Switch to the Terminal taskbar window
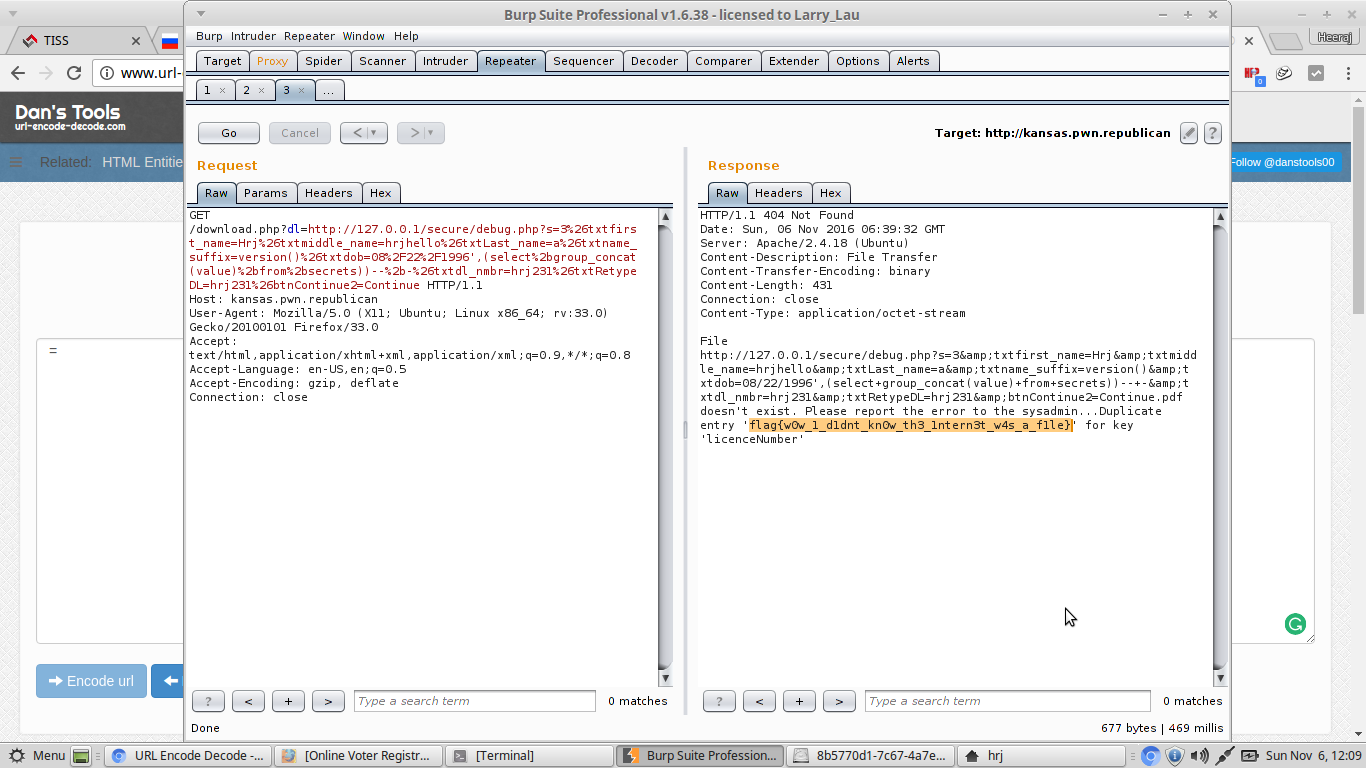 click(528, 756)
